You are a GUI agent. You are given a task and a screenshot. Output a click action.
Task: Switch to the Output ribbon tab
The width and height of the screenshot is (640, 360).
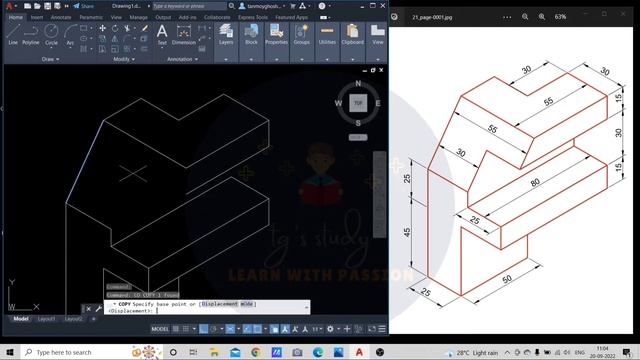point(163,17)
